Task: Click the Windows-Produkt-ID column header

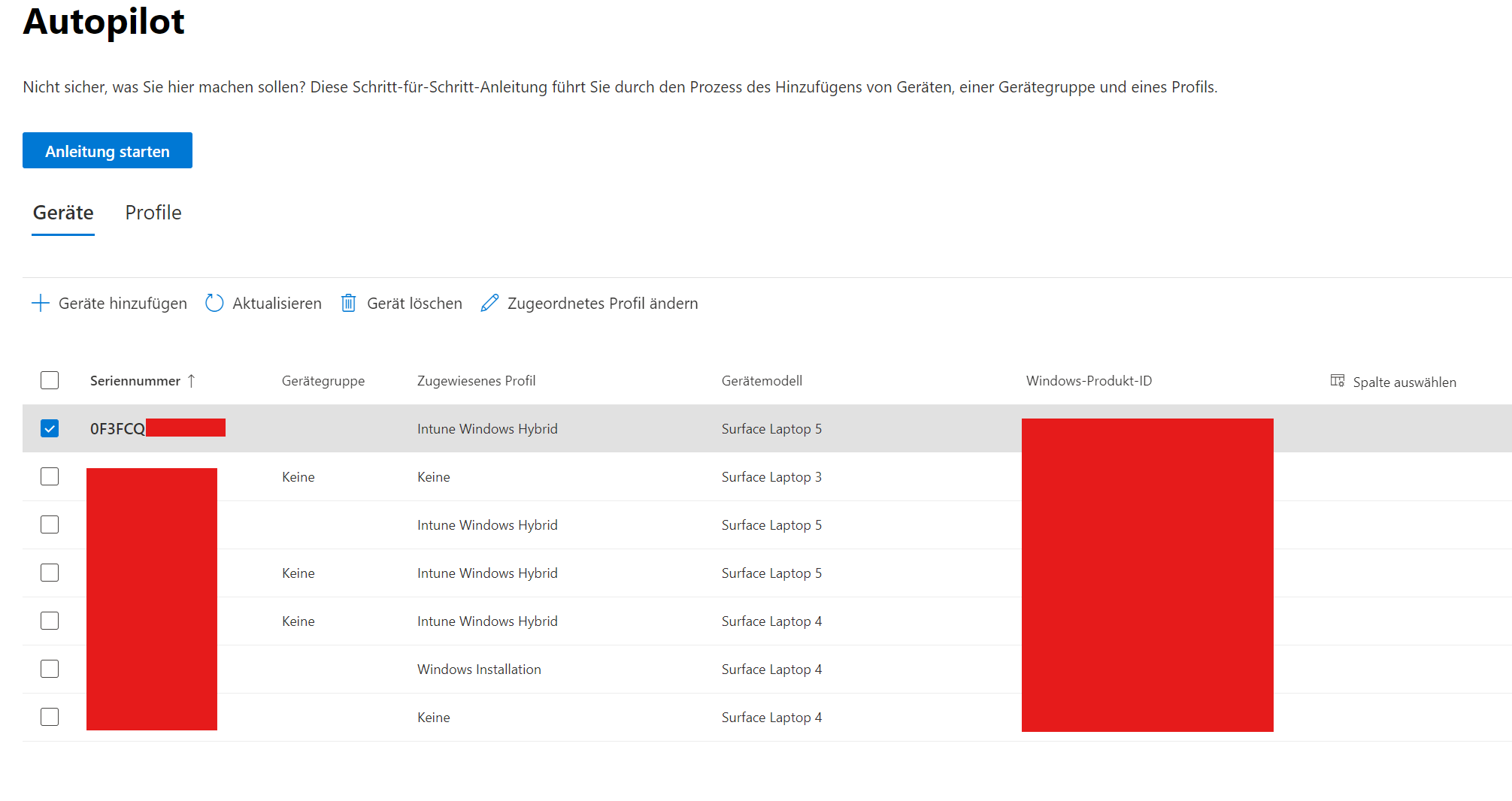Action: (x=1089, y=380)
